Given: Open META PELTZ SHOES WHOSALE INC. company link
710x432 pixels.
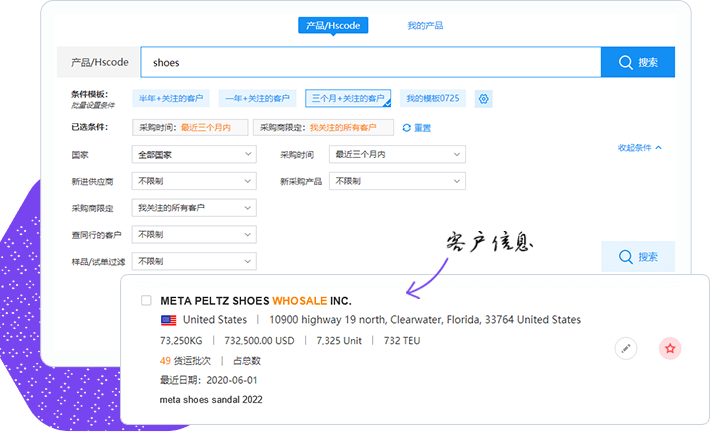Looking at the screenshot, I should 255,300.
